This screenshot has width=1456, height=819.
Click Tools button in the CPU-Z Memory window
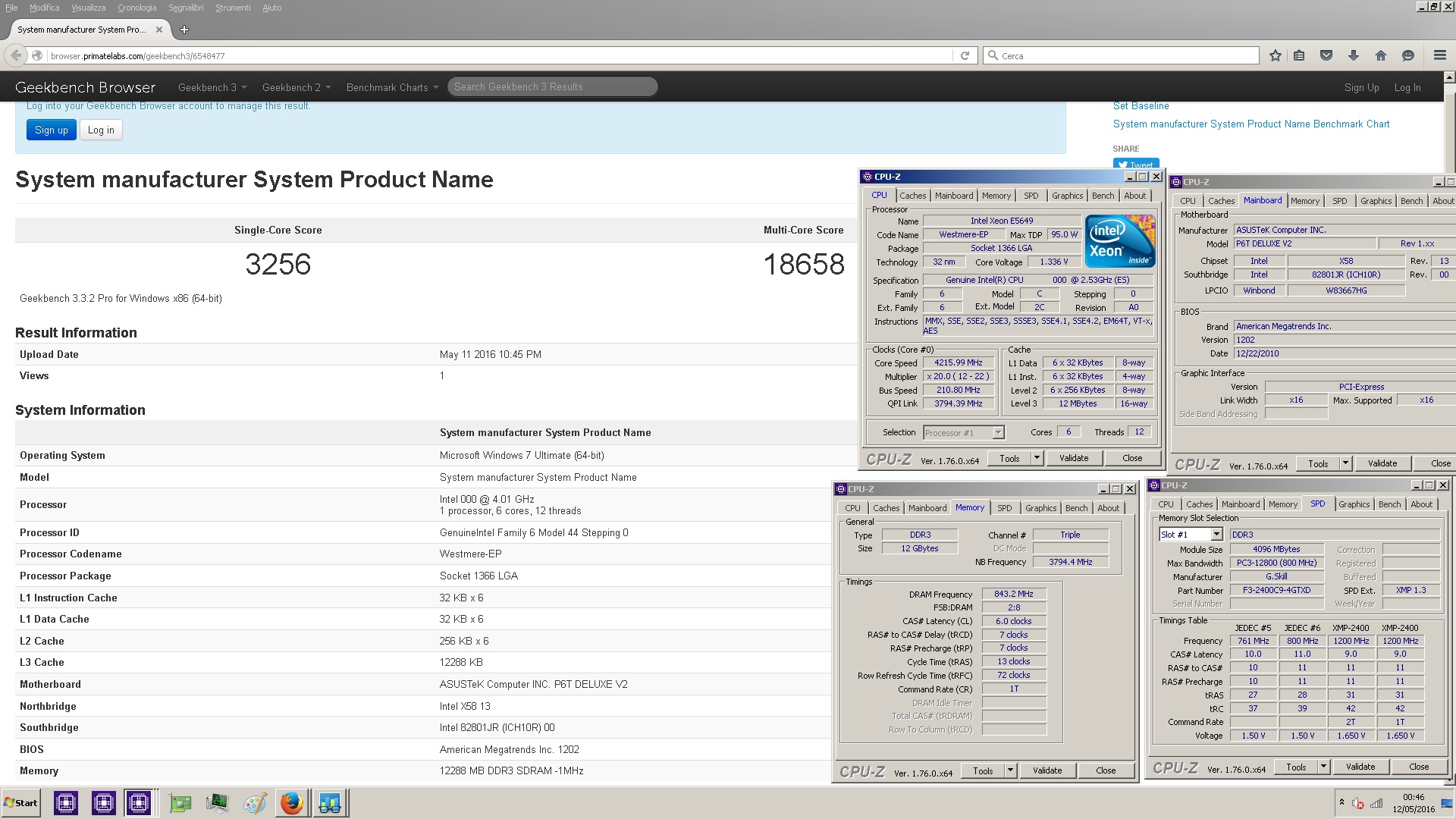(x=983, y=770)
